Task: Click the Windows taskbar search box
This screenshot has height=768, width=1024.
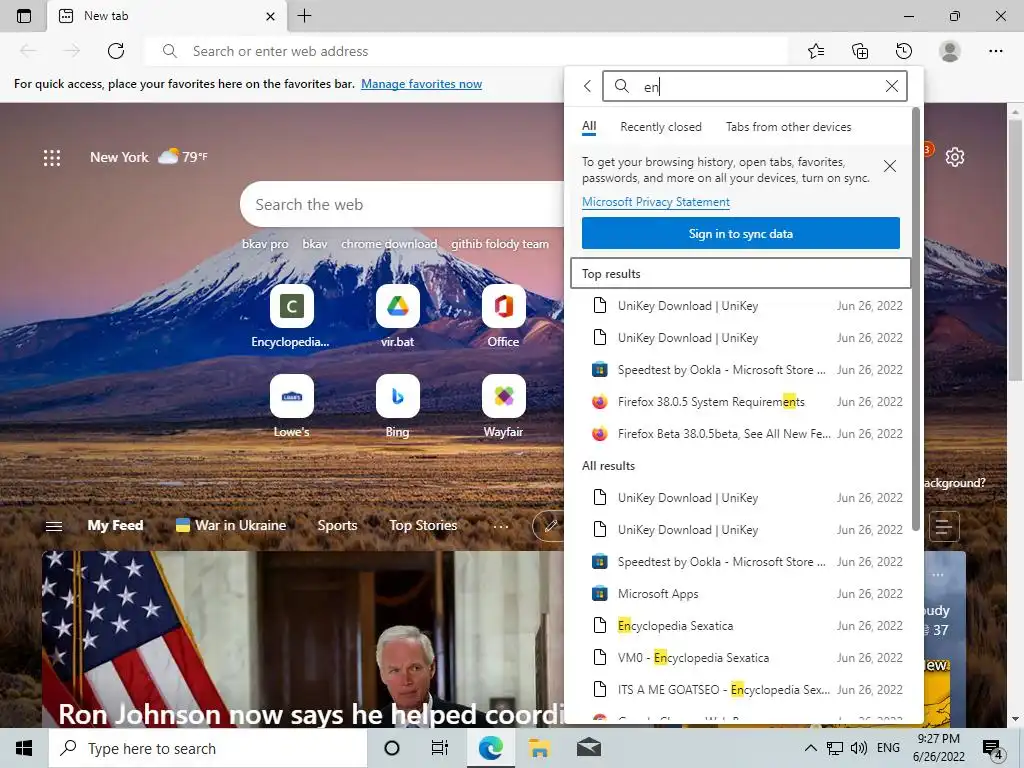Action: (208, 748)
